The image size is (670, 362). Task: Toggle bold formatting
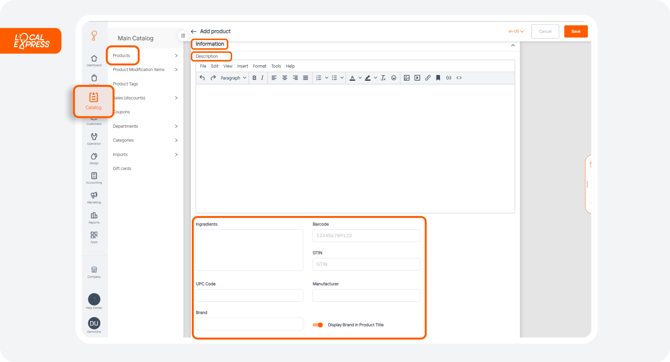click(x=254, y=78)
